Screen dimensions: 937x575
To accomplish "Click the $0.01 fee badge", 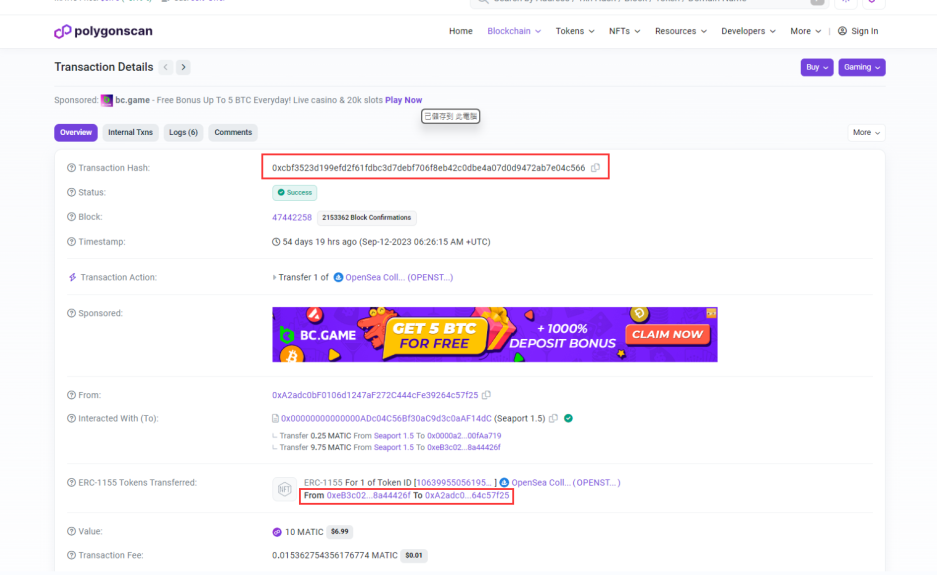I will [414, 555].
